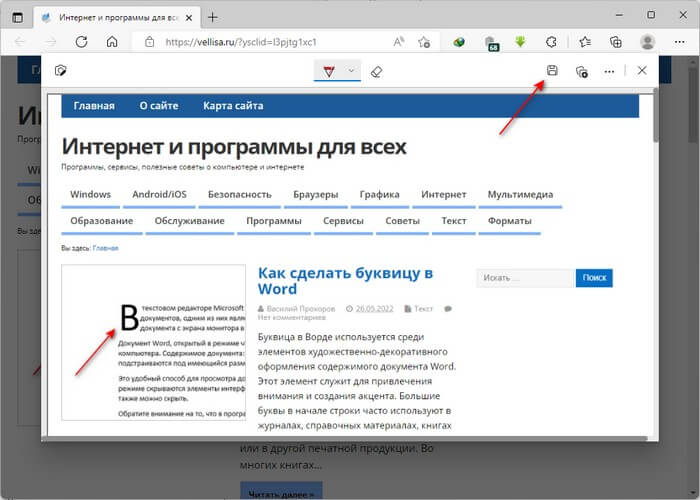Viewport: 700px width, 500px height.
Task: Open the Интернет category tab
Action: point(444,195)
